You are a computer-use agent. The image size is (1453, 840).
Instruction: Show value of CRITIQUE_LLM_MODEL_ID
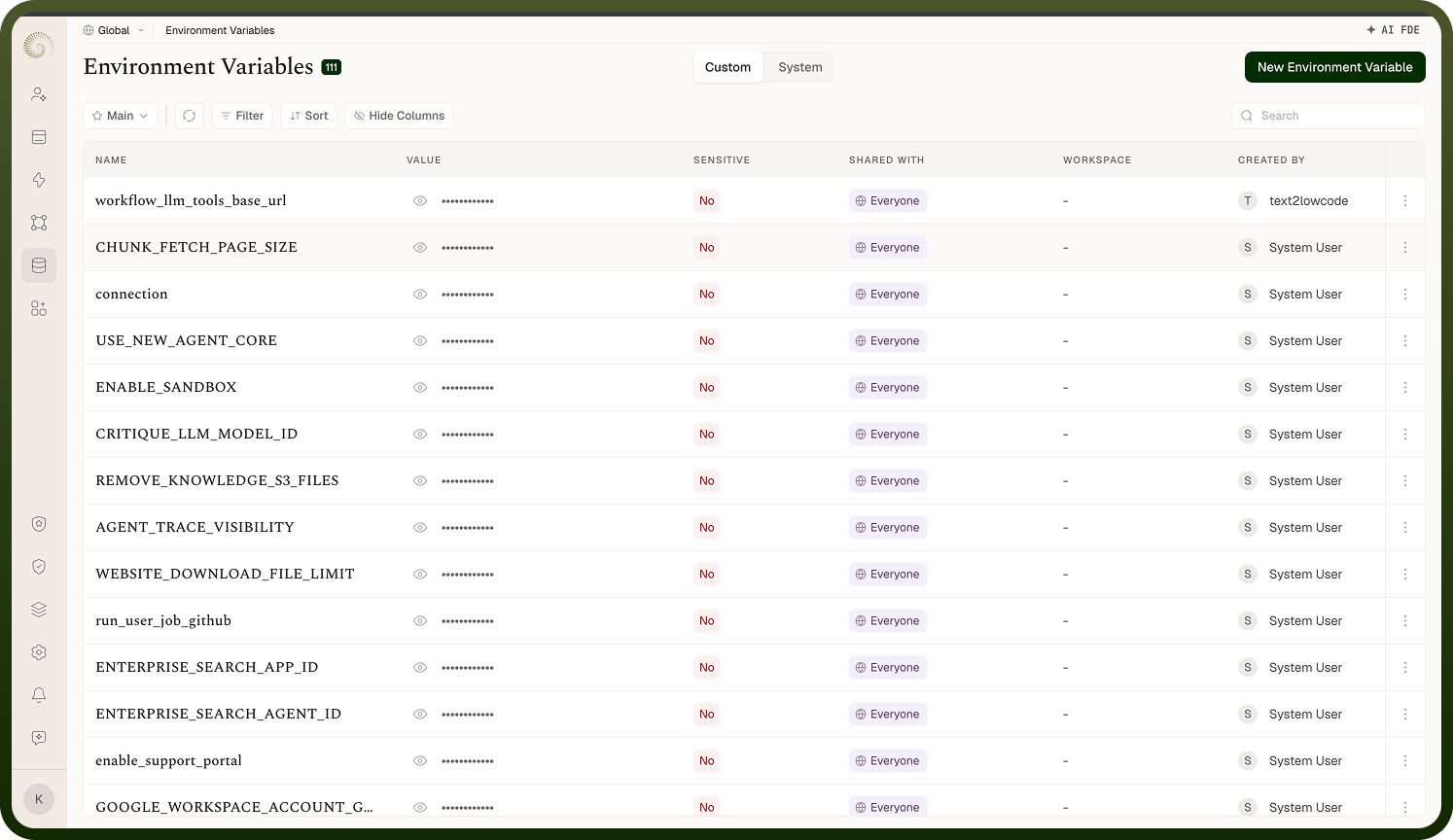tap(420, 435)
